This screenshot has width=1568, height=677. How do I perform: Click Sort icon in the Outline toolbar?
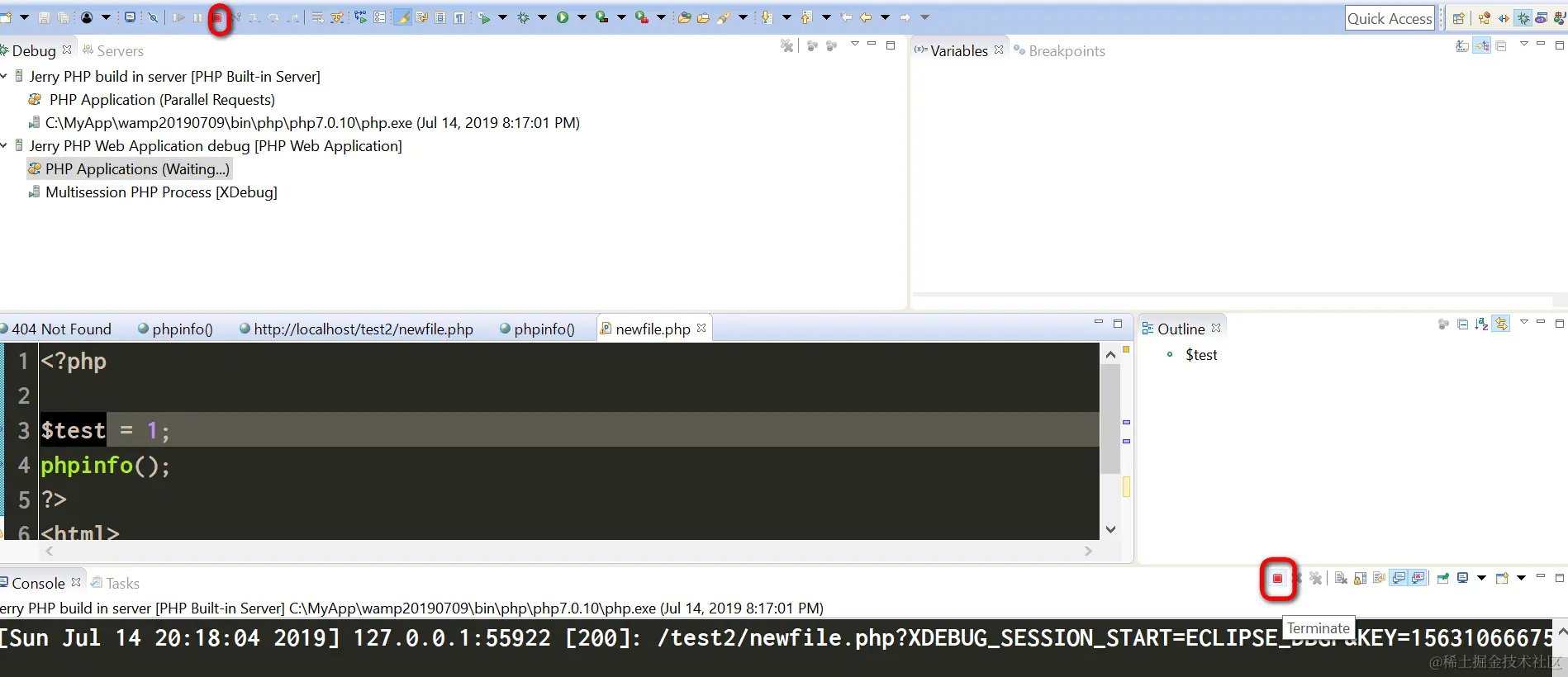[x=1482, y=324]
